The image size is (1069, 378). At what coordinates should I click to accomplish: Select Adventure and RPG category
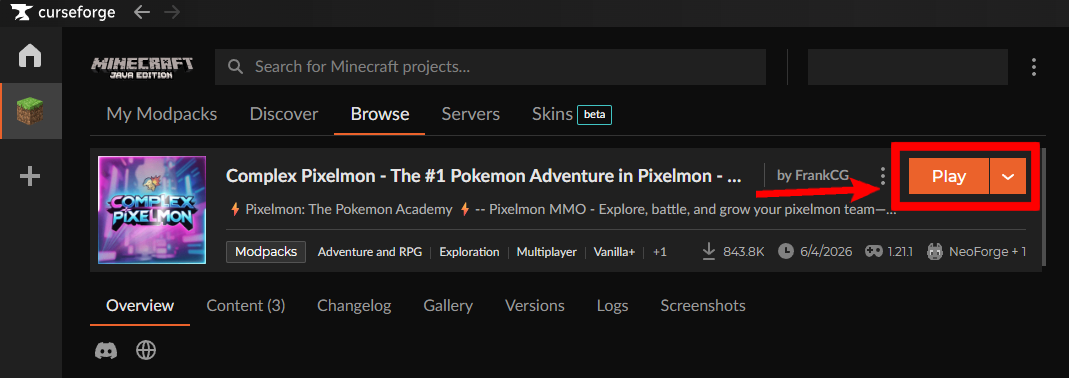point(370,252)
